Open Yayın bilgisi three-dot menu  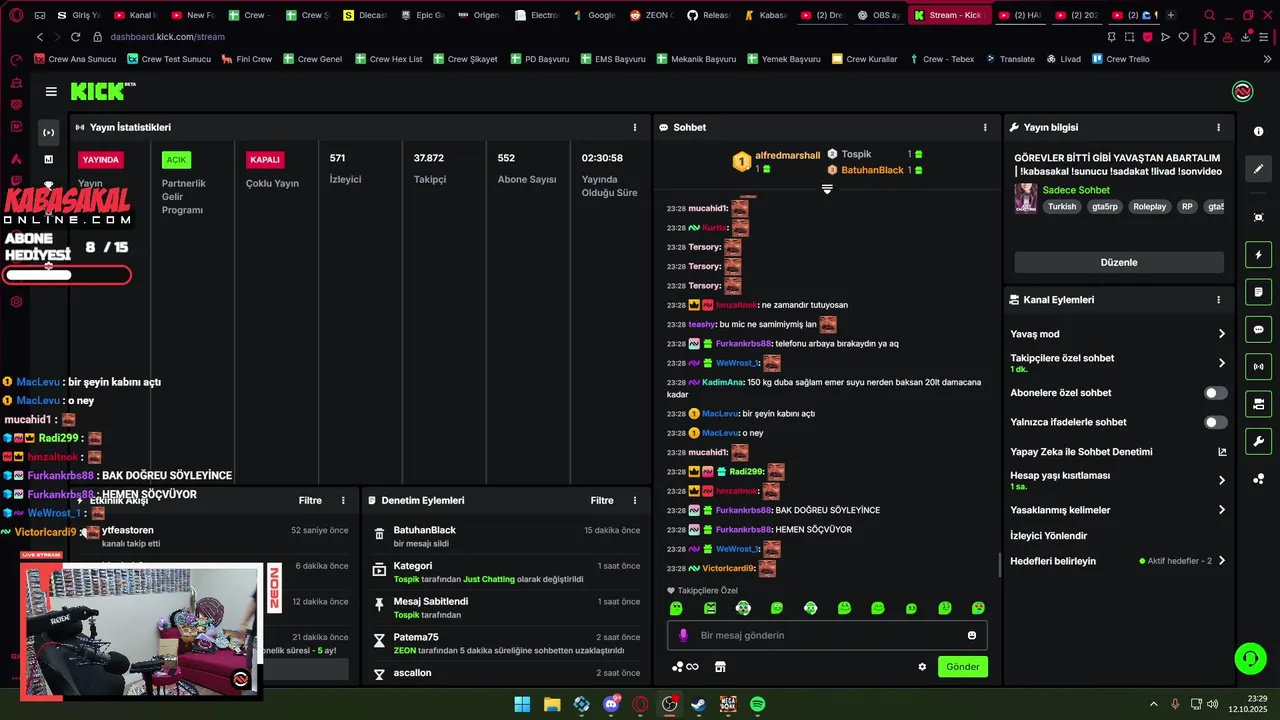(1218, 128)
